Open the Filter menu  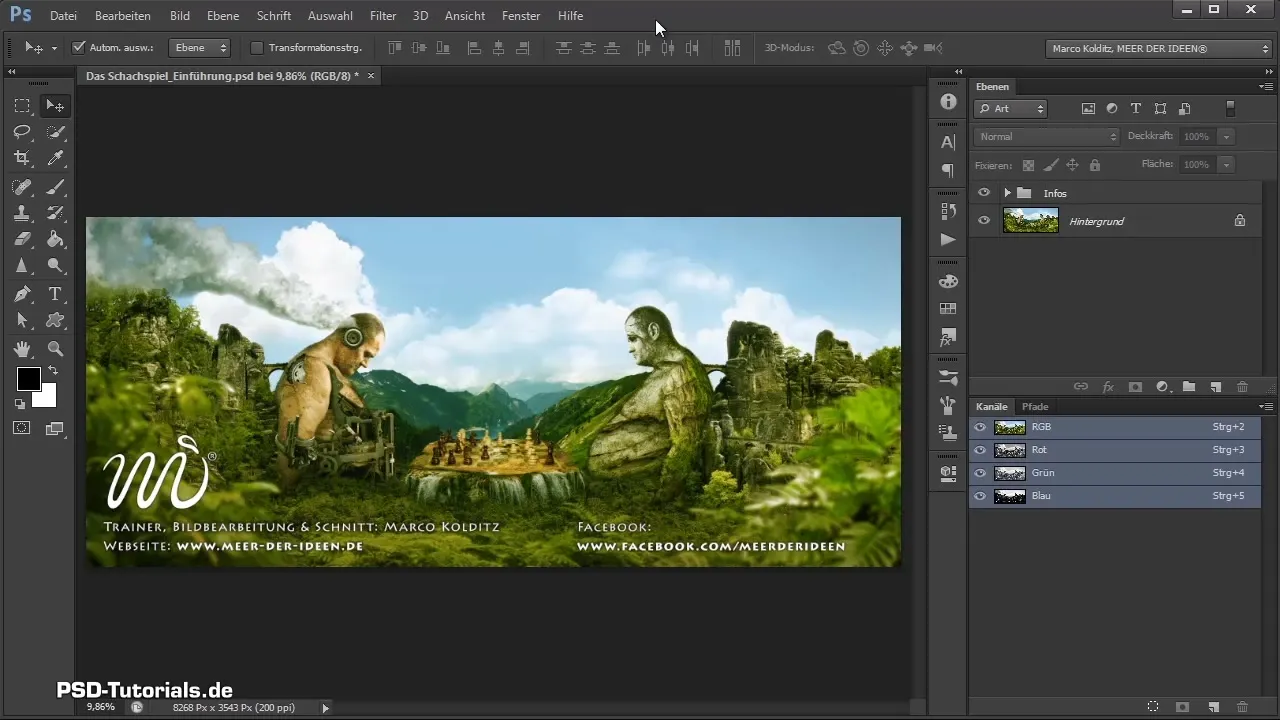[x=383, y=16]
